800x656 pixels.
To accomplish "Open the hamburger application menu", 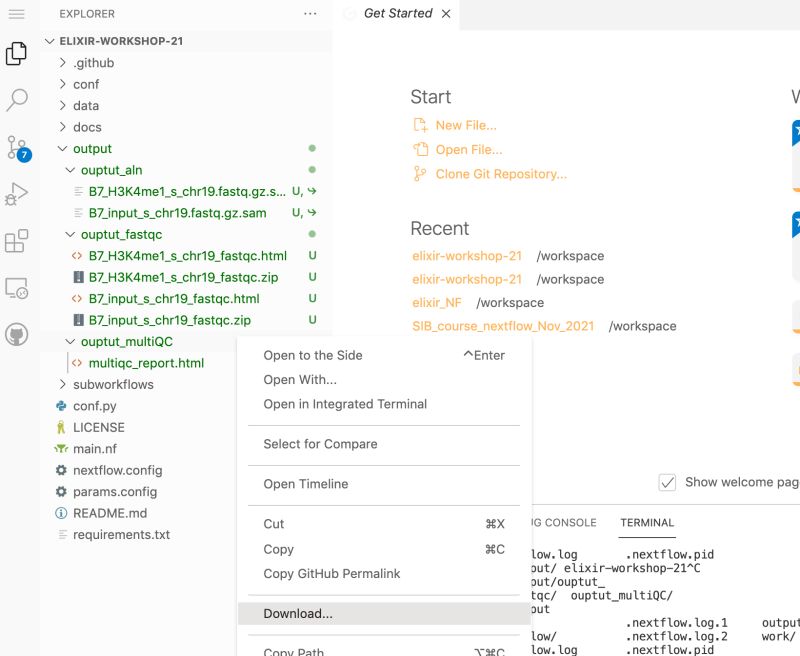I will point(16,14).
